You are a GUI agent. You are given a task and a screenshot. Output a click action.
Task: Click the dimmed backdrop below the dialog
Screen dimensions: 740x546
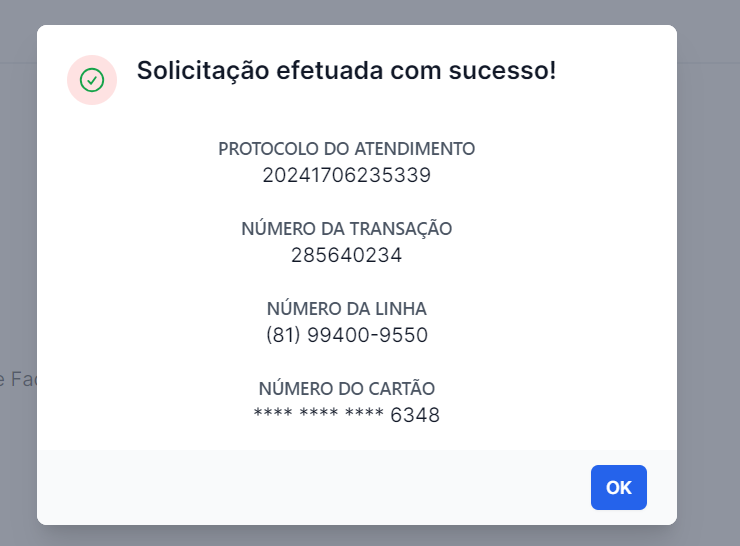click(357, 536)
